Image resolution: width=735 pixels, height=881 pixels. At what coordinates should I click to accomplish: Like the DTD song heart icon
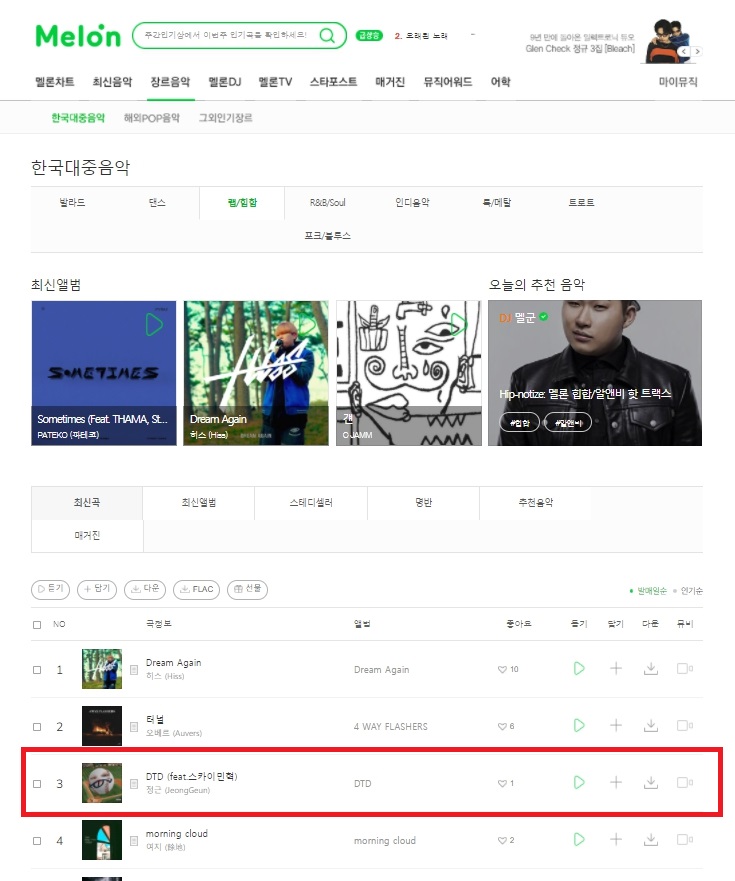pos(502,783)
